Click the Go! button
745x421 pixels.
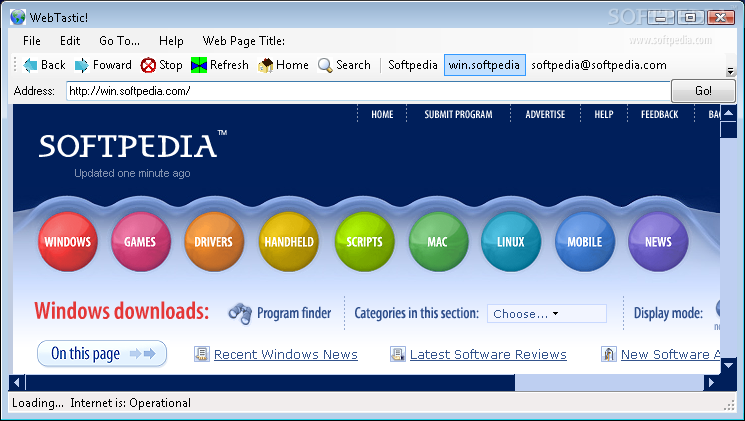click(x=703, y=91)
